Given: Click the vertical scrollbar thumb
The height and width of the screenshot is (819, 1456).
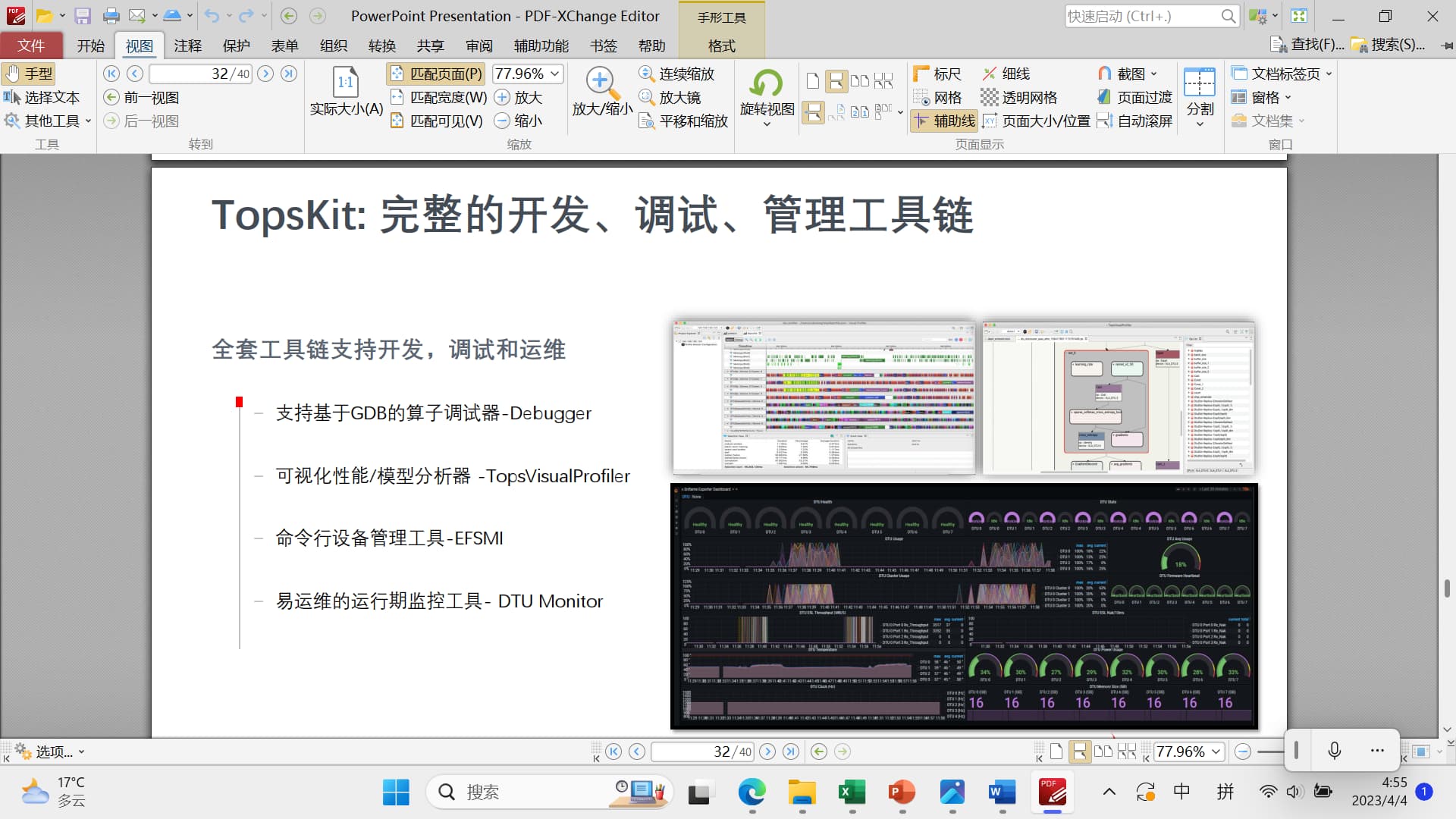Looking at the screenshot, I should point(1447,588).
